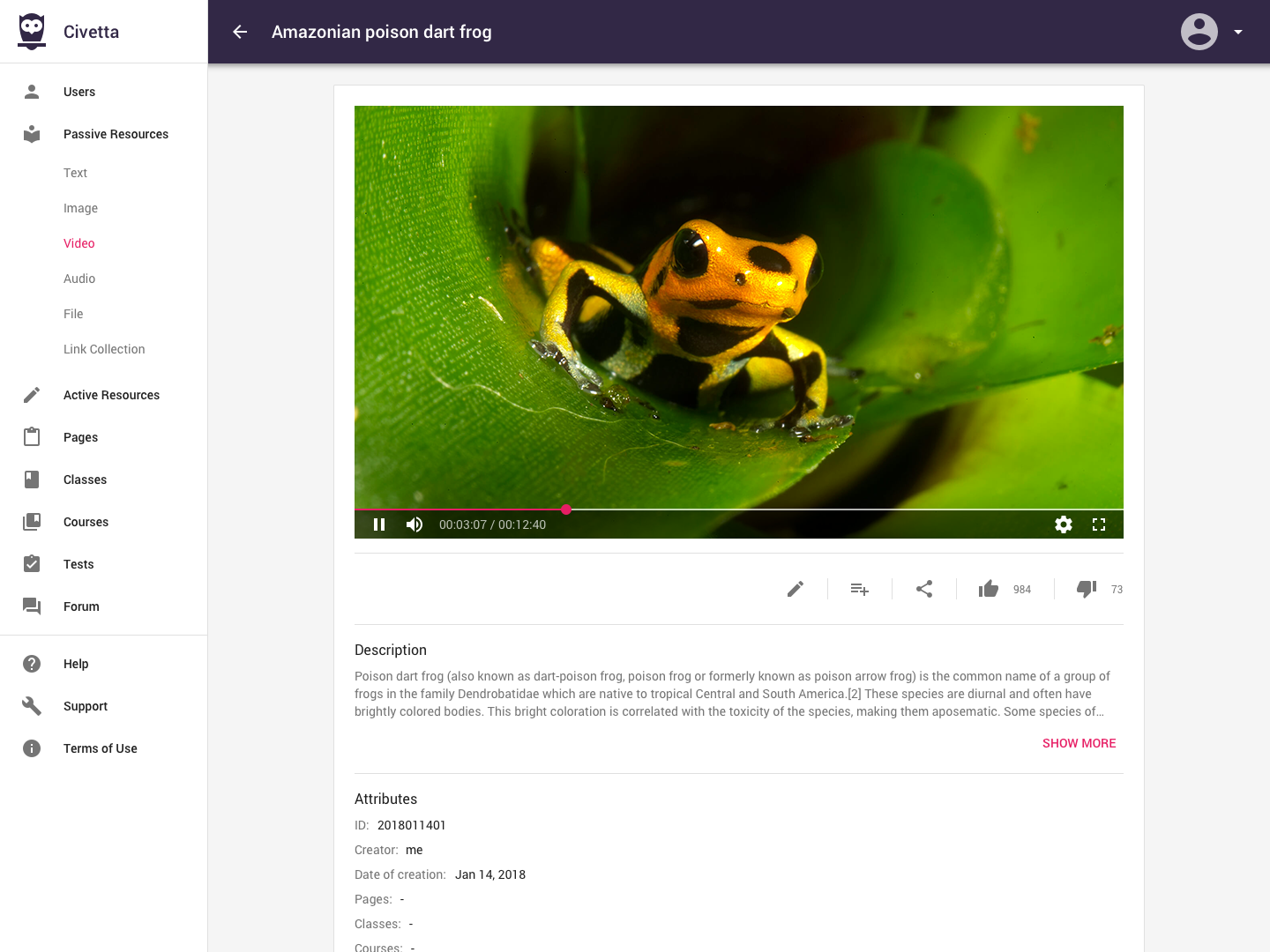Pause the video playback
This screenshot has width=1270, height=952.
(379, 524)
